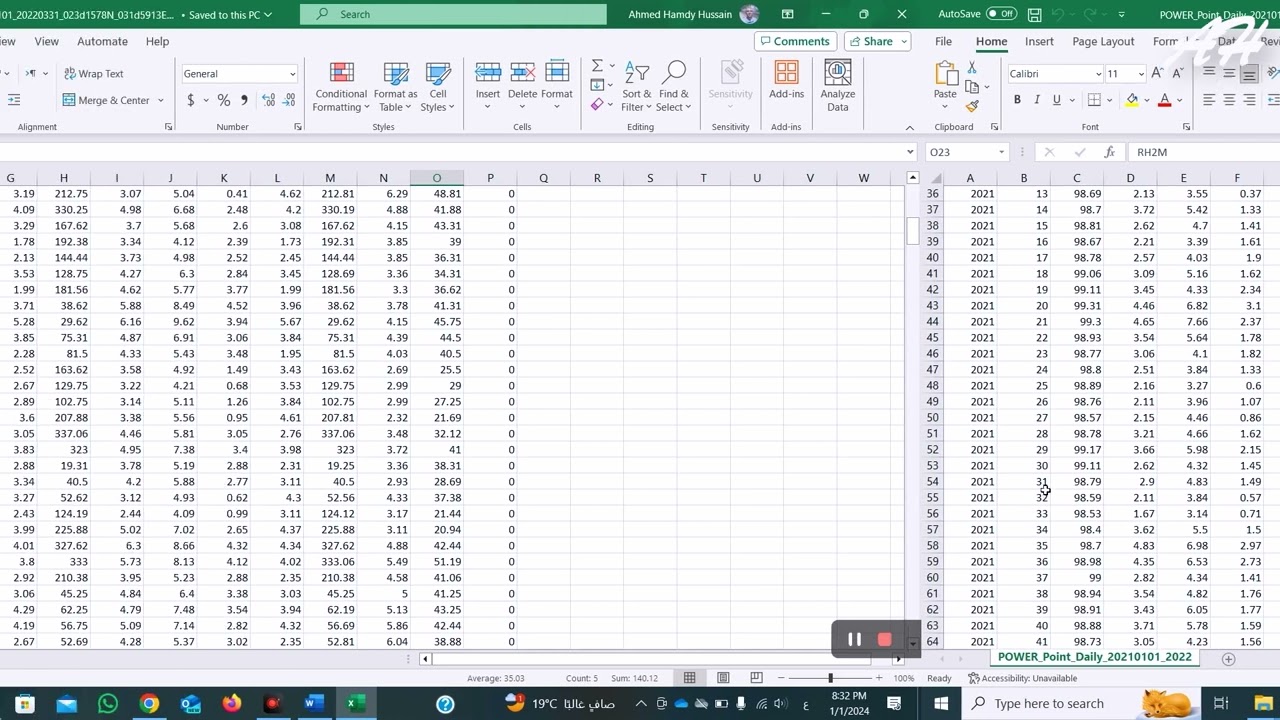
Task: Expand the Borders dropdown arrow
Action: (1110, 100)
